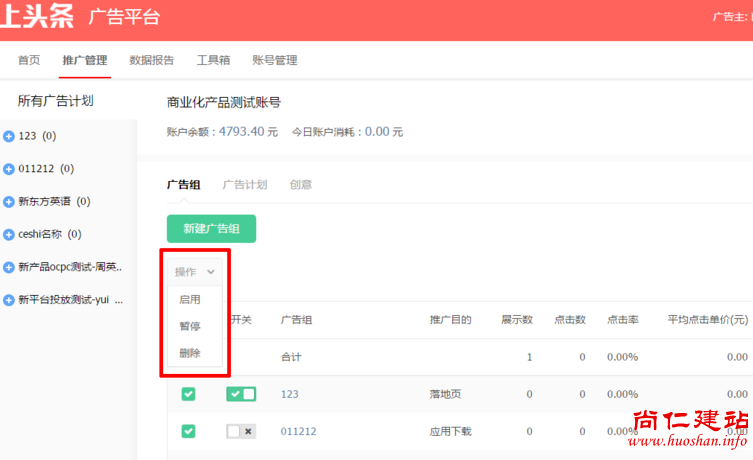Select 删除 in the operations menu

pyautogui.click(x=190, y=353)
